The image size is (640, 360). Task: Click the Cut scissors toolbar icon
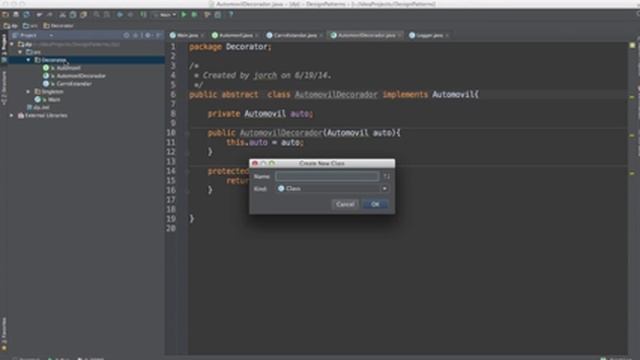(62, 15)
